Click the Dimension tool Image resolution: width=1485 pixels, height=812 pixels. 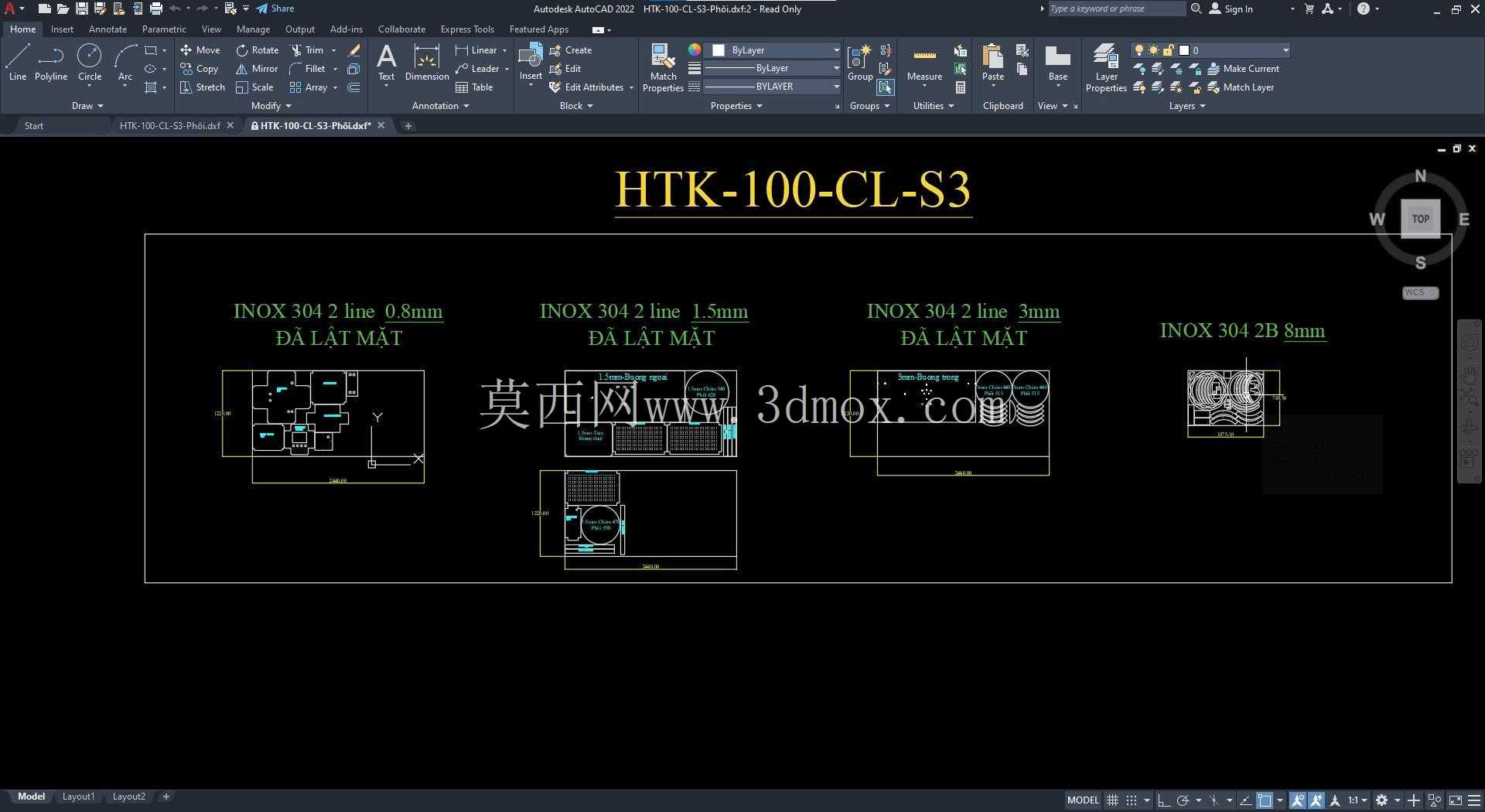coord(427,63)
